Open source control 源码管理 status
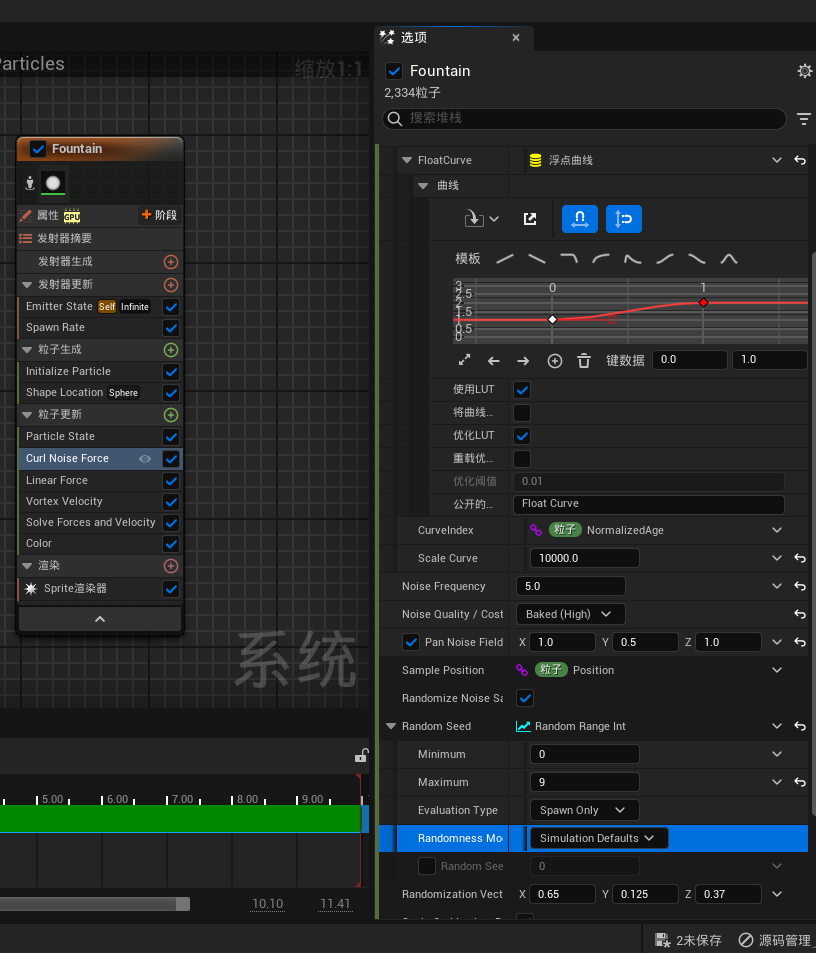816x953 pixels. click(x=775, y=940)
